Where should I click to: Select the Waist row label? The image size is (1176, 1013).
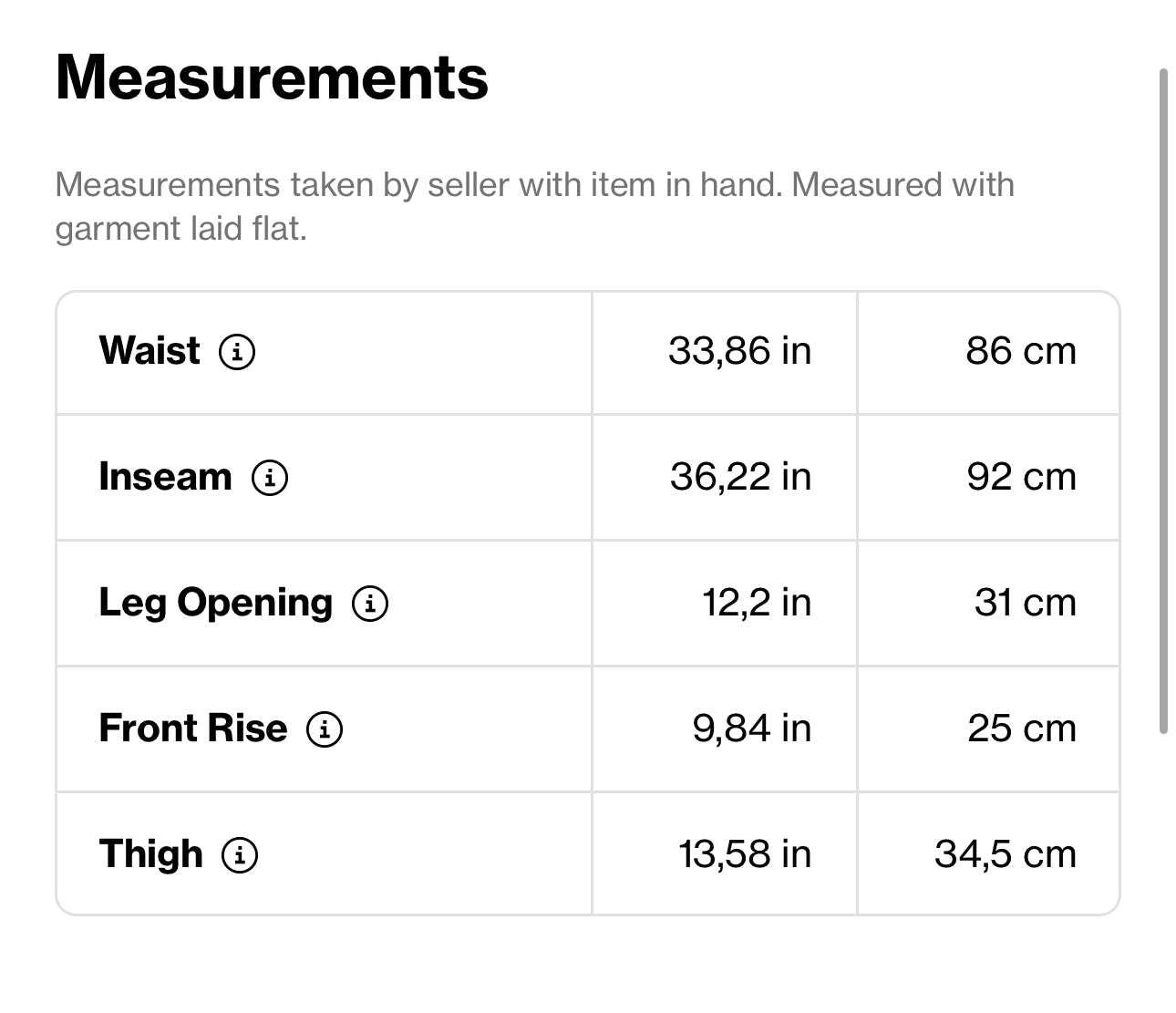click(x=150, y=351)
